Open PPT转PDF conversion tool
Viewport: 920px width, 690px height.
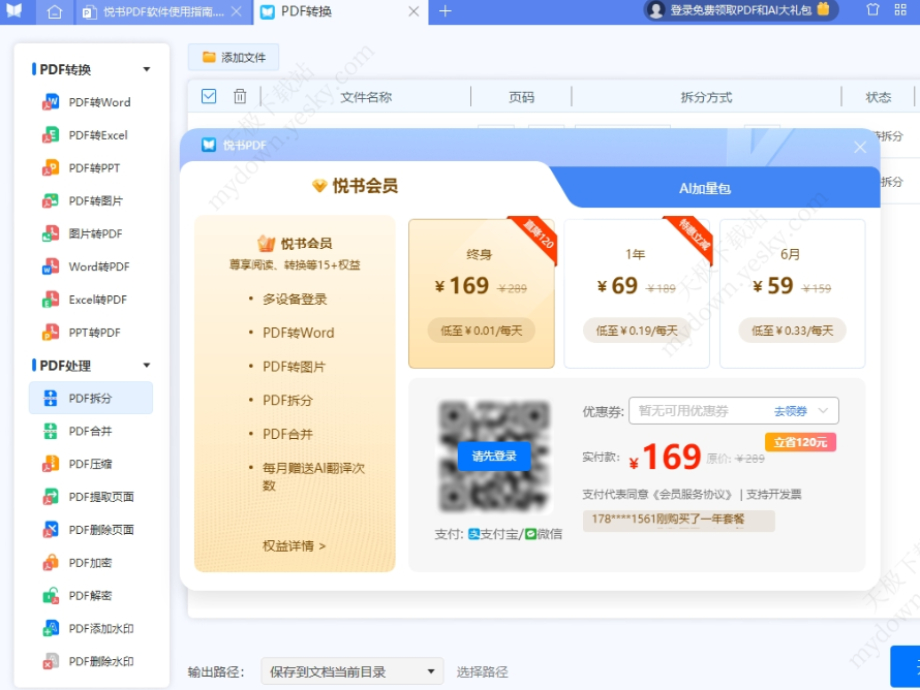click(x=82, y=332)
